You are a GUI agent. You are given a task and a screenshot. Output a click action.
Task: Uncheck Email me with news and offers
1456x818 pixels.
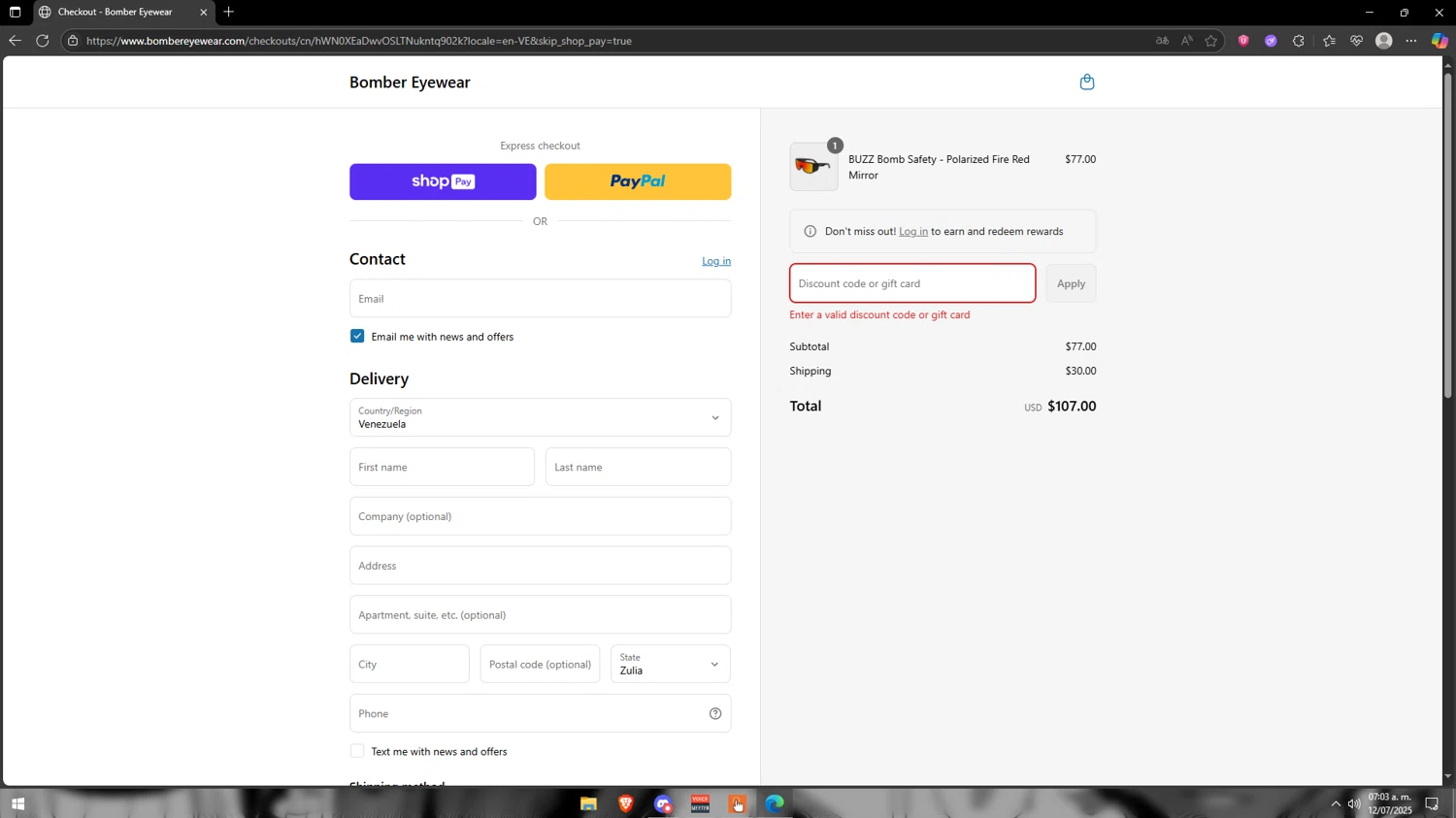357,337
